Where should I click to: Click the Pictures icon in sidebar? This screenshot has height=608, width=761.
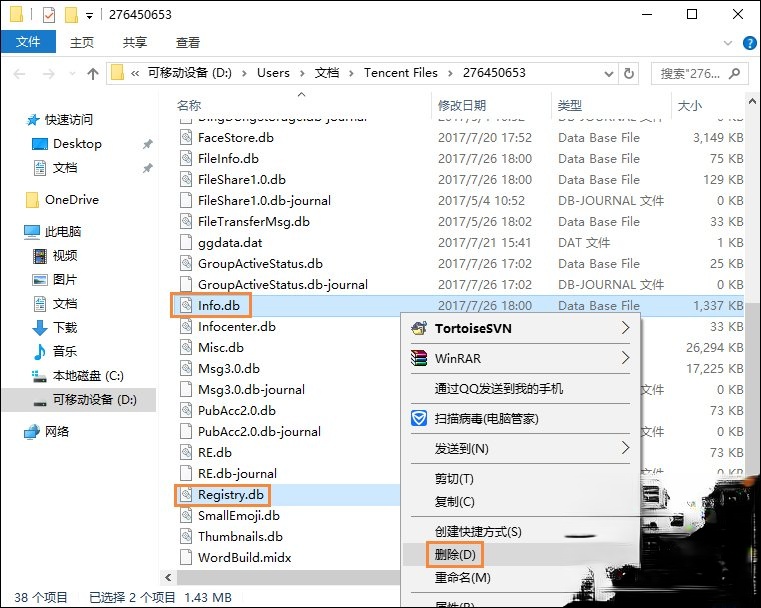point(40,279)
